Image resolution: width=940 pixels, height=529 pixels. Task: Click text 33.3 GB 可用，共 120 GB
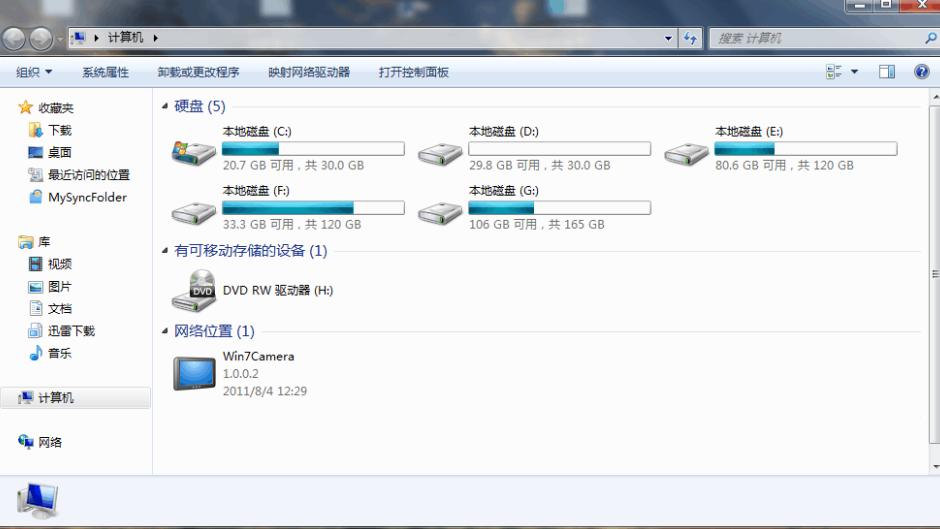tap(292, 224)
